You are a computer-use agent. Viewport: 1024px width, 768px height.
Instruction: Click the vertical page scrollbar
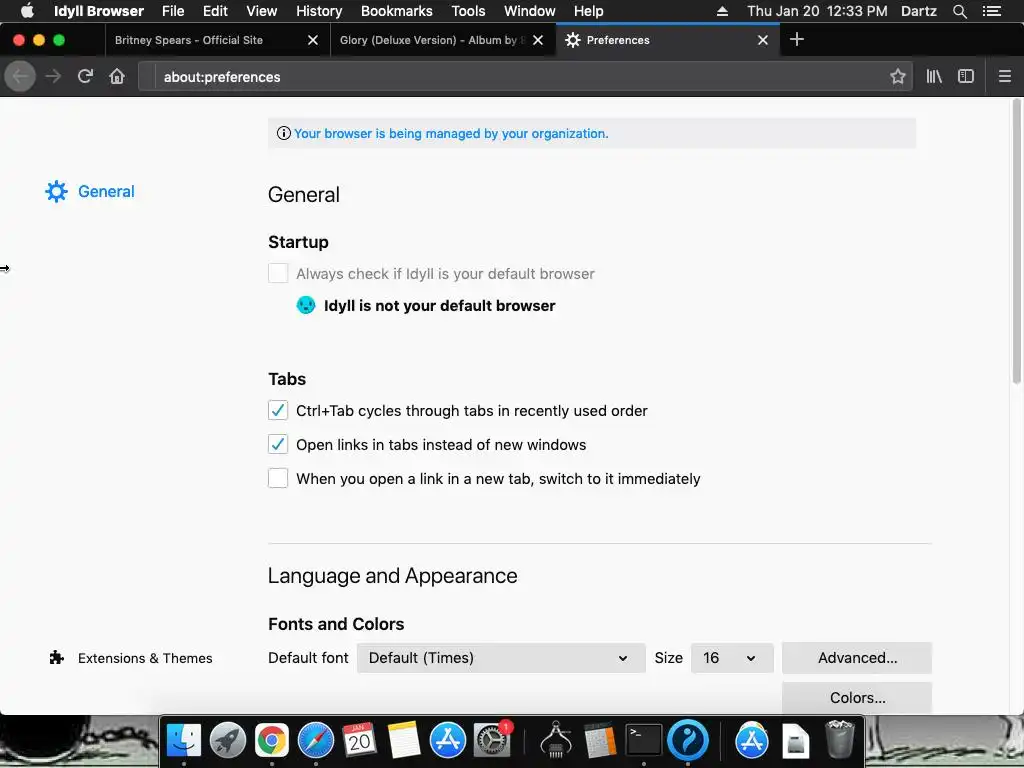(x=1016, y=242)
